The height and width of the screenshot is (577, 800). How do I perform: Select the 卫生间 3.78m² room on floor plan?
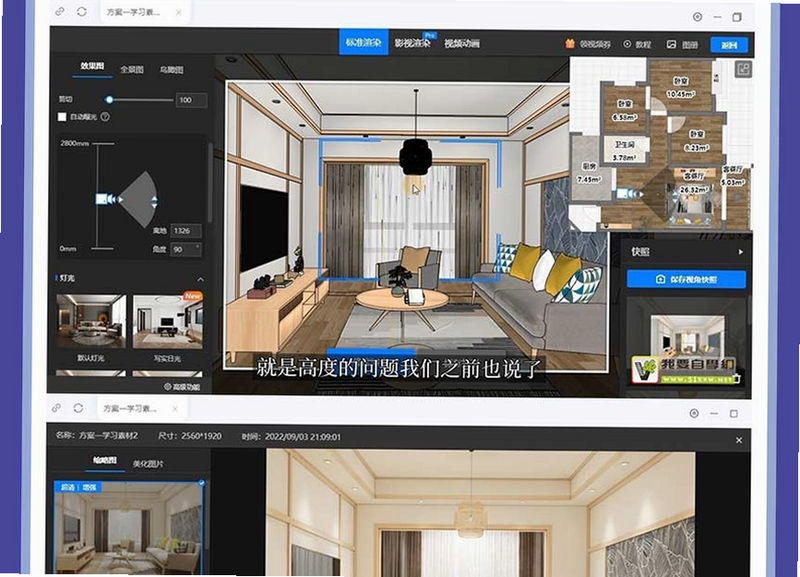[x=623, y=151]
